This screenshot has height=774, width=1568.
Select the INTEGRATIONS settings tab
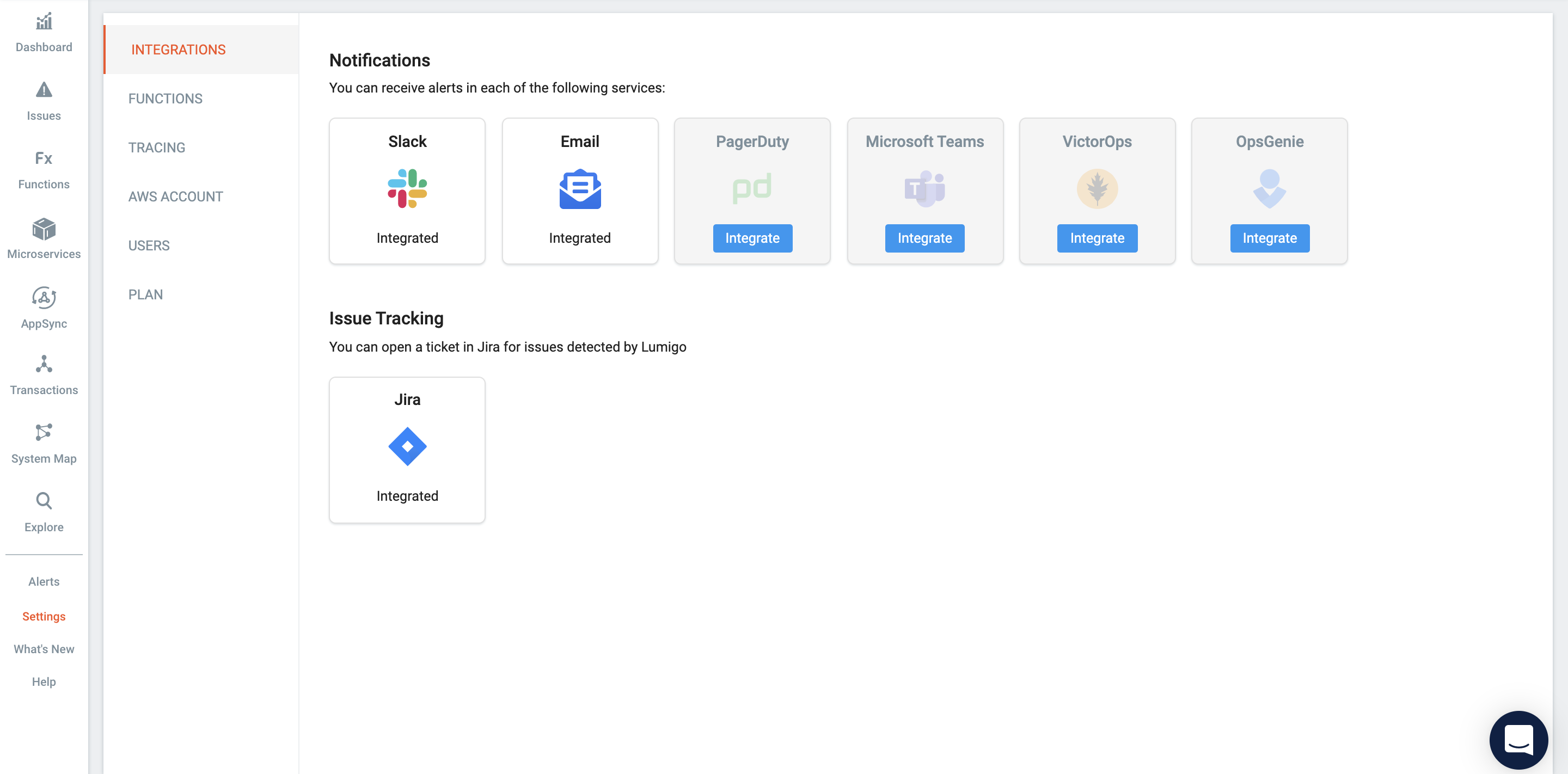click(x=201, y=50)
